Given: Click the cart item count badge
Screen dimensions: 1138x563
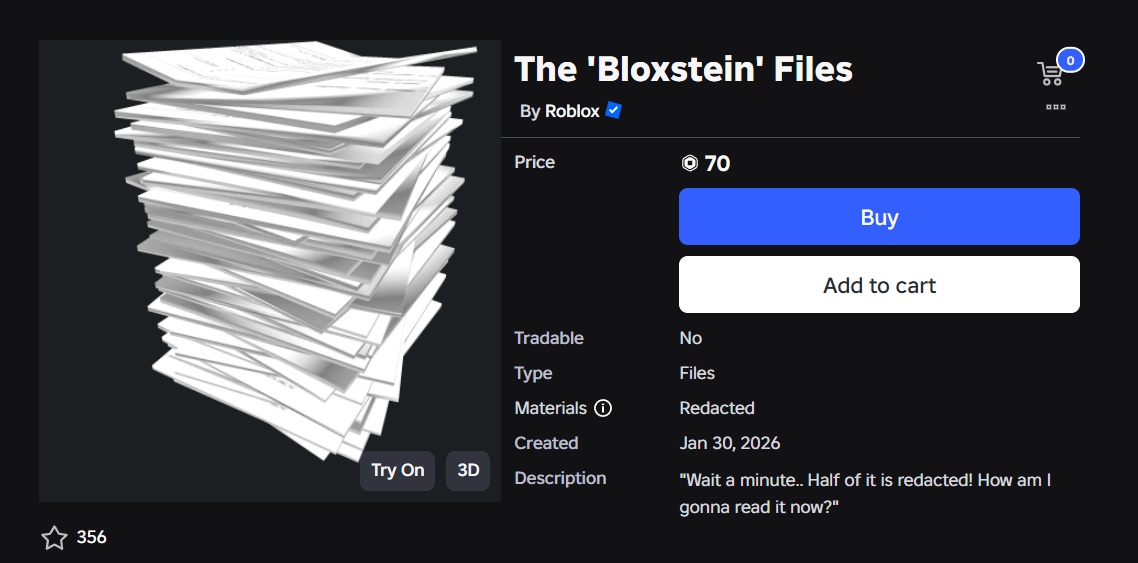Looking at the screenshot, I should [x=1070, y=61].
